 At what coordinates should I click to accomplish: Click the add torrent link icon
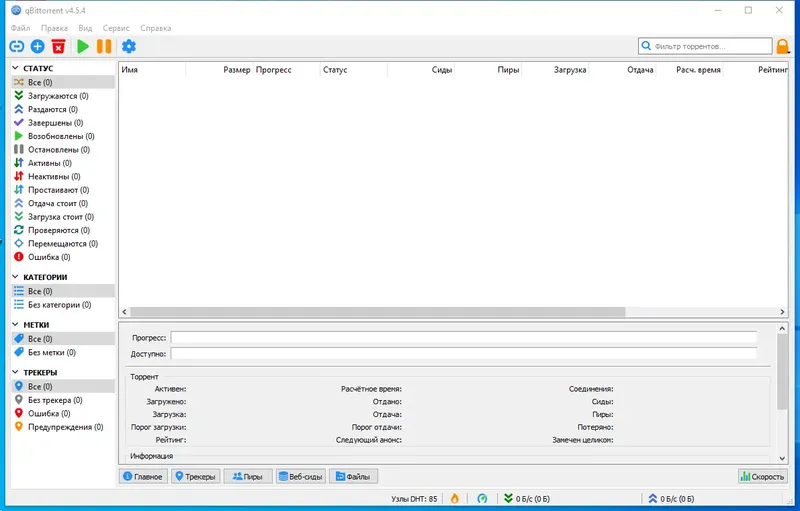tap(17, 46)
